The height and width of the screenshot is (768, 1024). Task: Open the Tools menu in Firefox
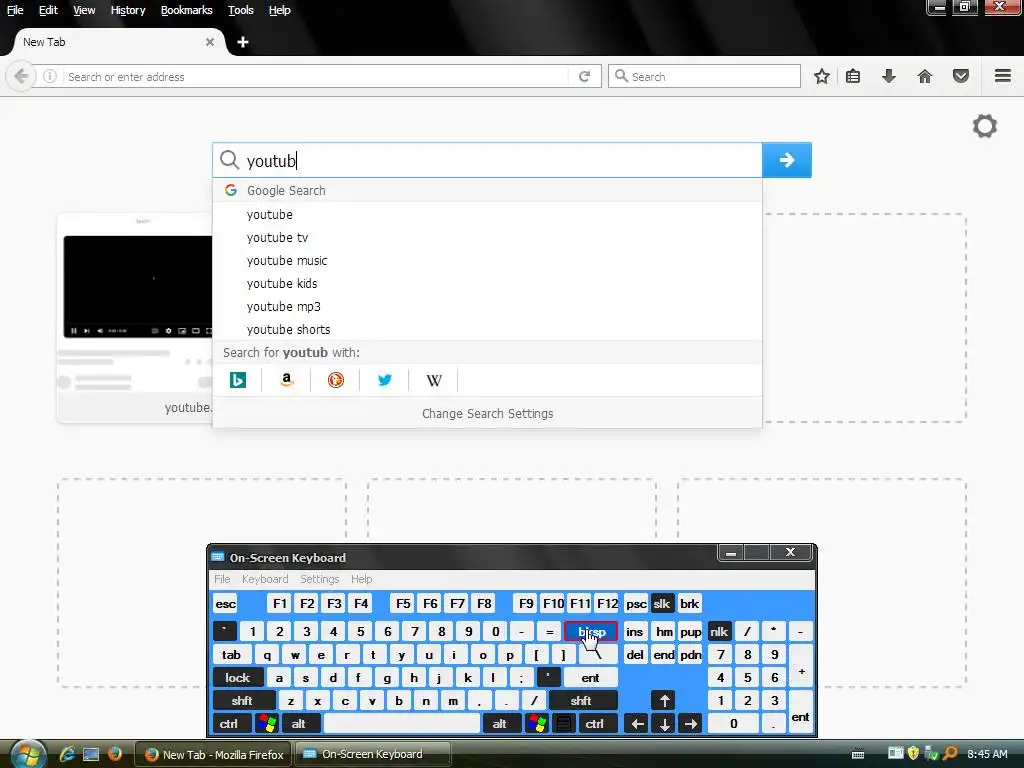(240, 10)
